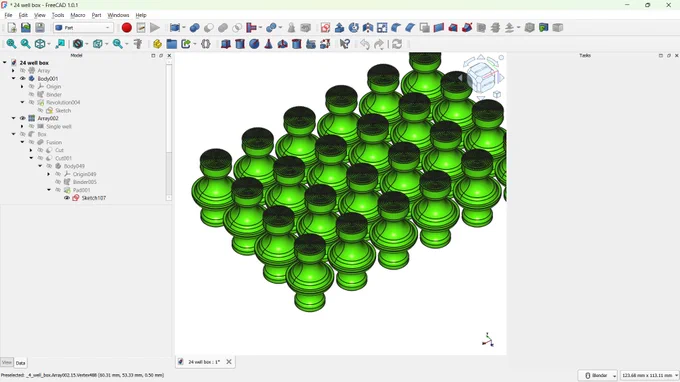680x382 pixels.
Task: Click the Variable Link braces icon
Action: 206,44
